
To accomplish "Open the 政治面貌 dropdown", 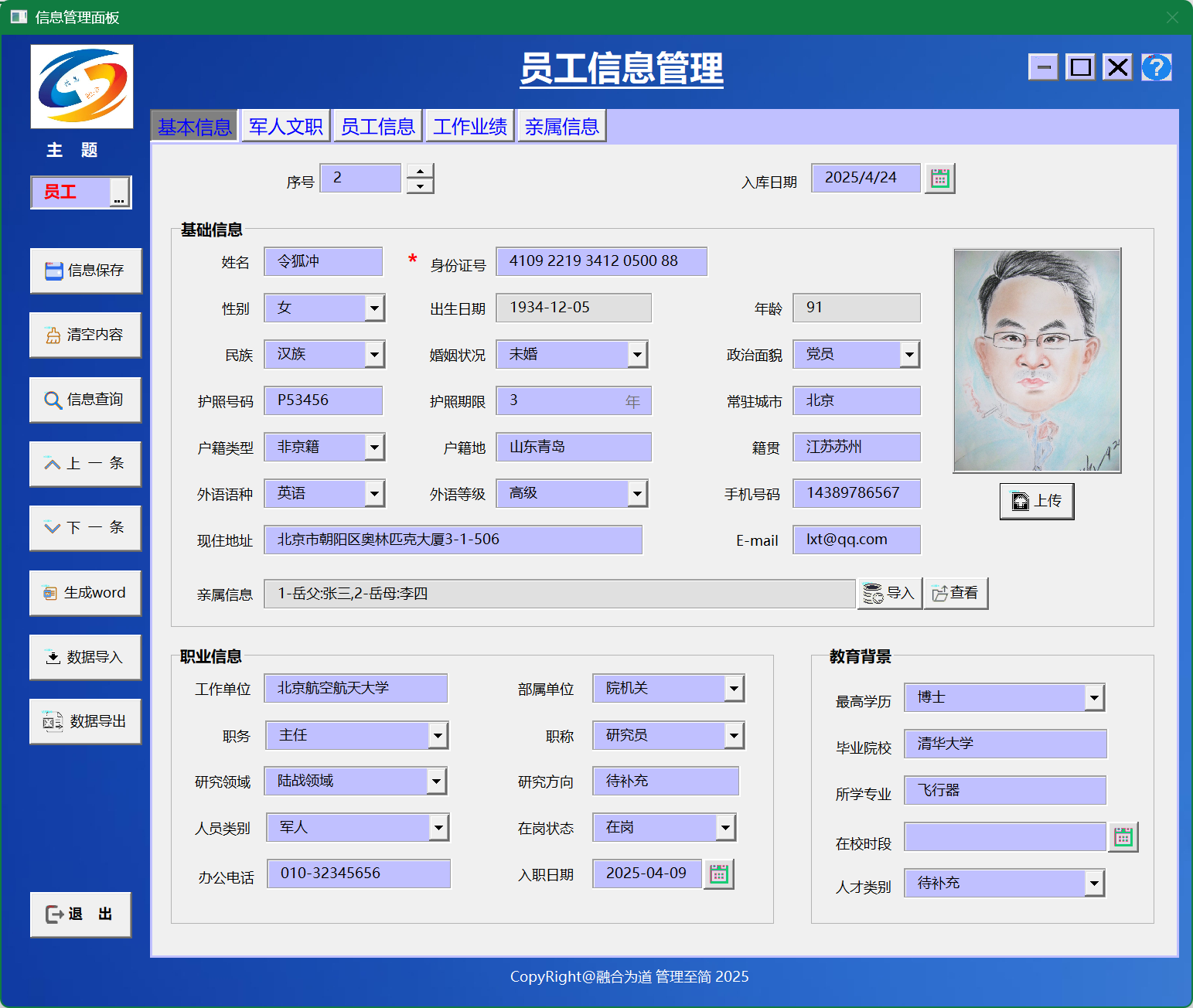I will point(909,354).
